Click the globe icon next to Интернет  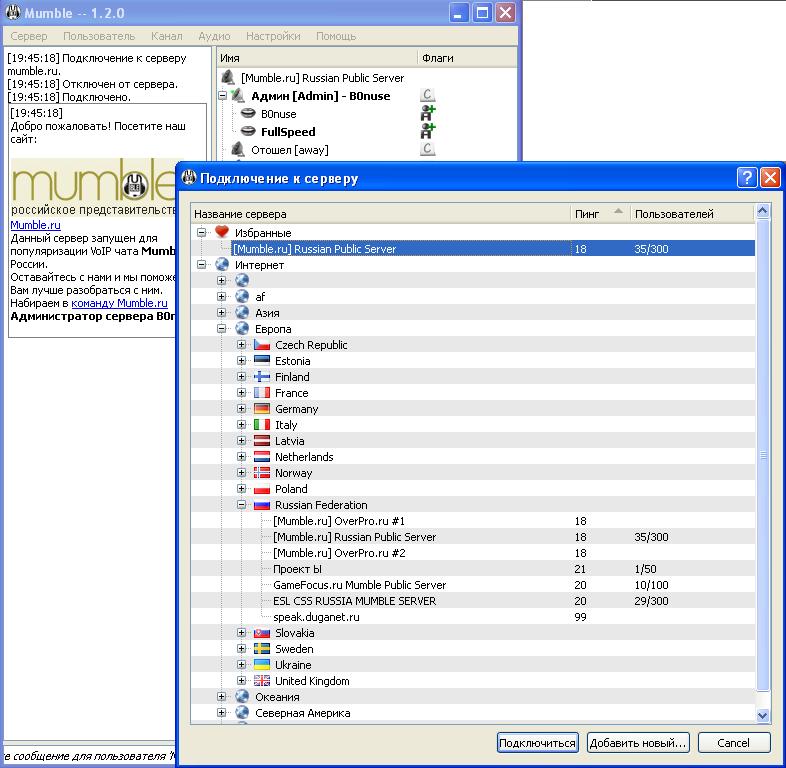pos(222,265)
